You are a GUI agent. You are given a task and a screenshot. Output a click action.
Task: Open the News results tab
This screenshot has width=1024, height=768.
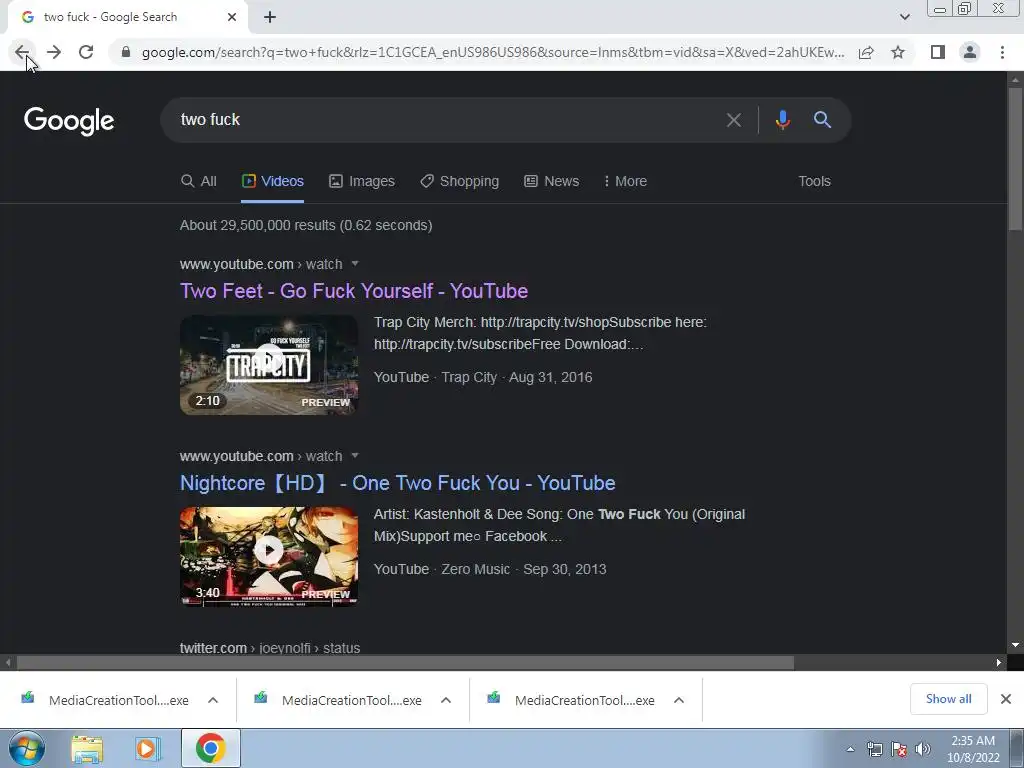[x=552, y=182]
